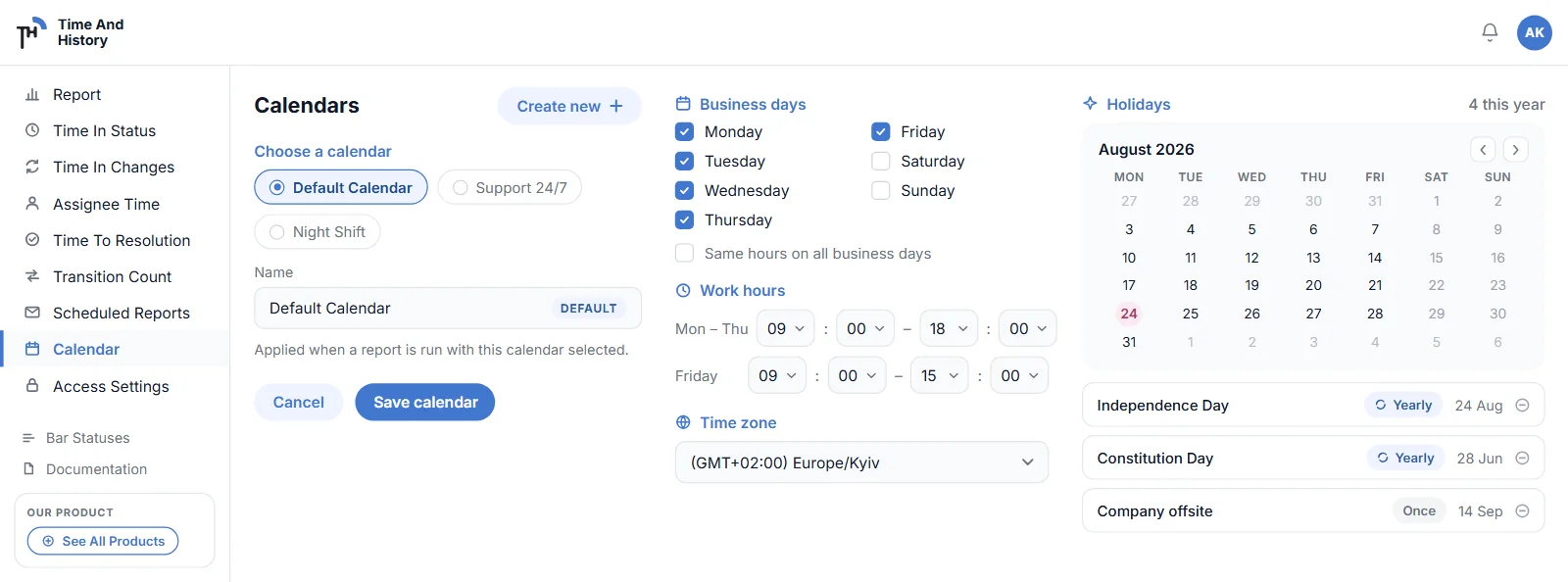Open Friday end hour dropdown showing 15
The image size is (1568, 582).
point(940,375)
